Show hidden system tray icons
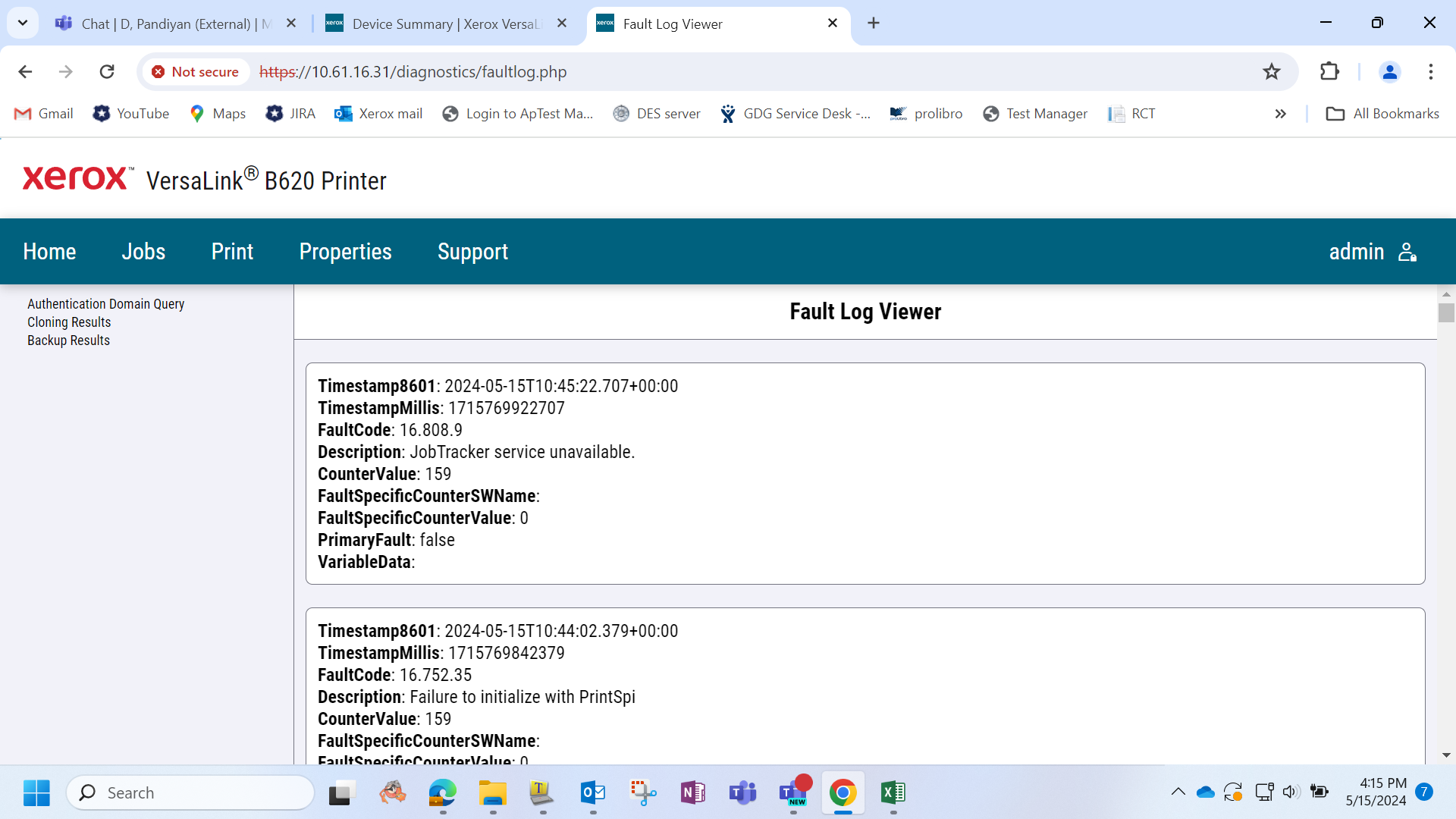Screen dimensions: 1456x819 1178,792
